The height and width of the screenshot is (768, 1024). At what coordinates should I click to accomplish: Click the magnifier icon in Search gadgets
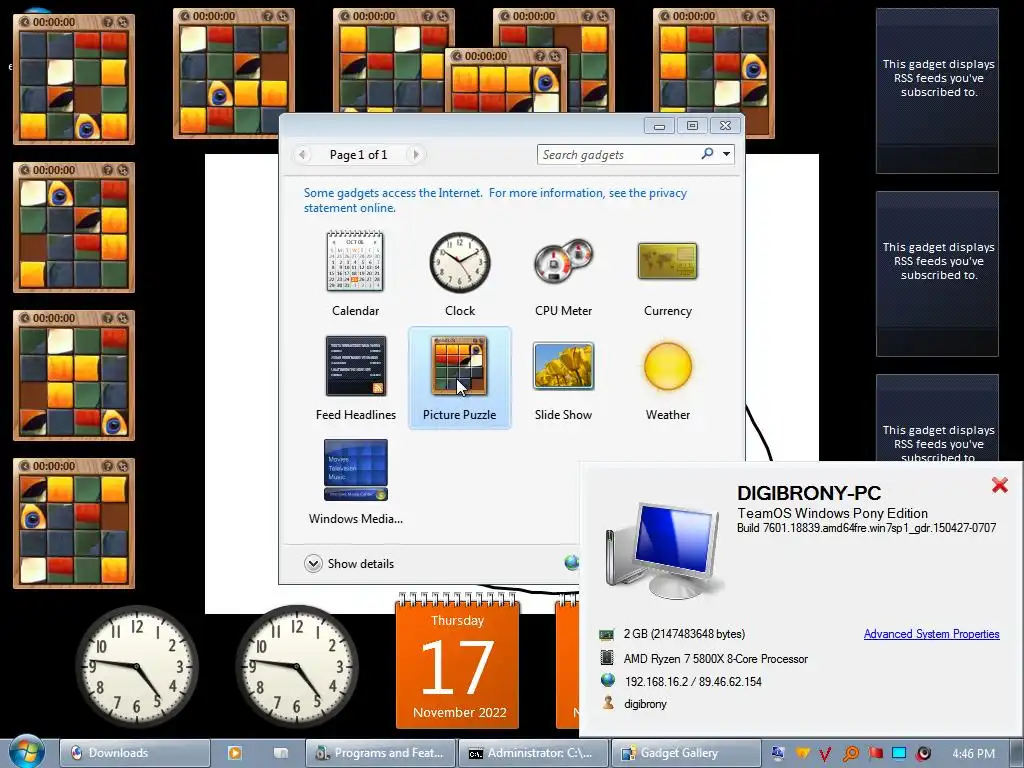[x=707, y=154]
